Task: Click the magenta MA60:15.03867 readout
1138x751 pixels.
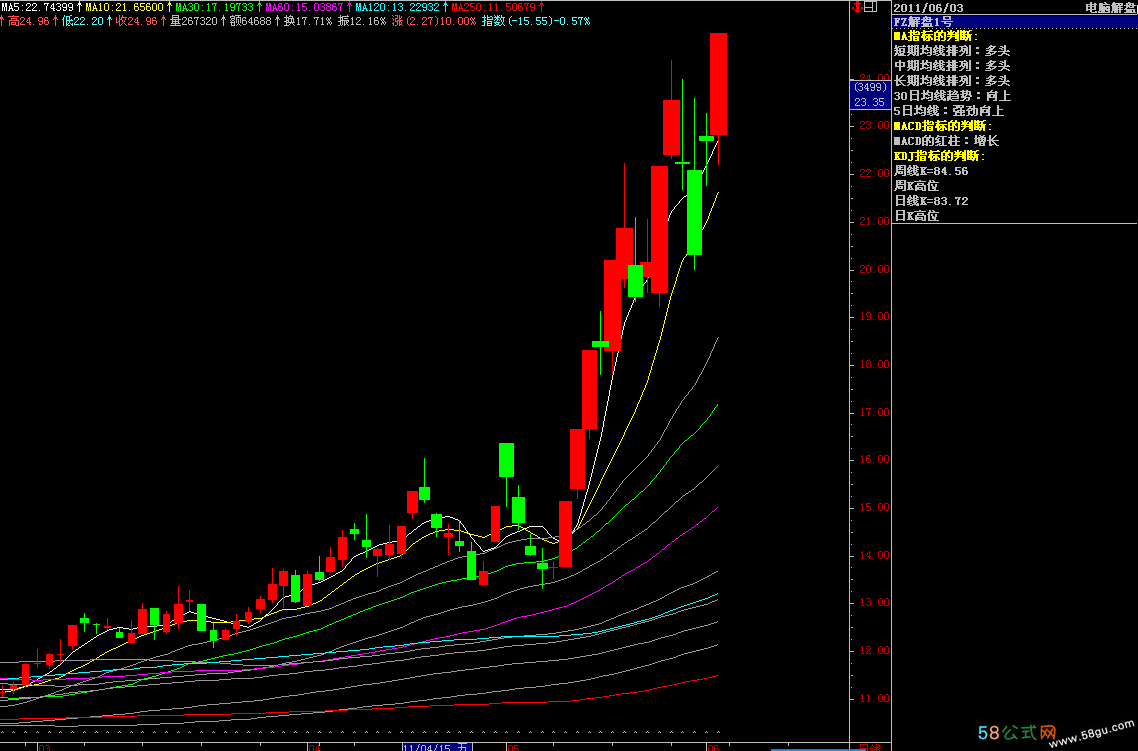Action: (x=304, y=7)
